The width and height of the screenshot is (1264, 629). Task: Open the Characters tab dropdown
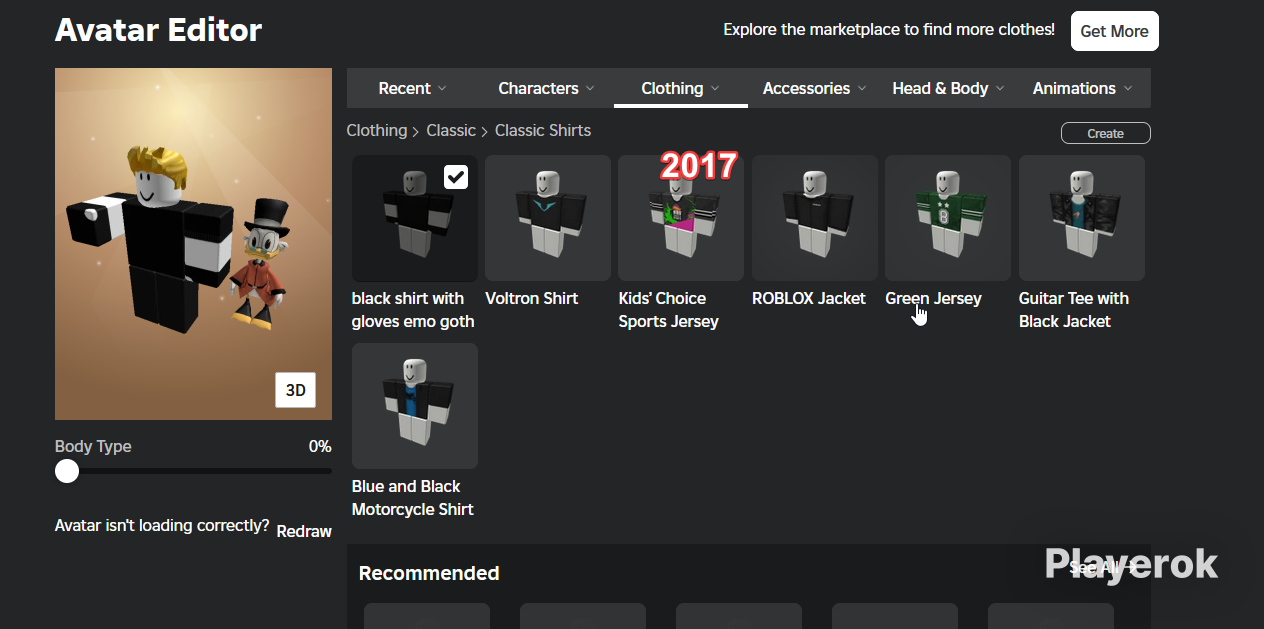coord(546,88)
